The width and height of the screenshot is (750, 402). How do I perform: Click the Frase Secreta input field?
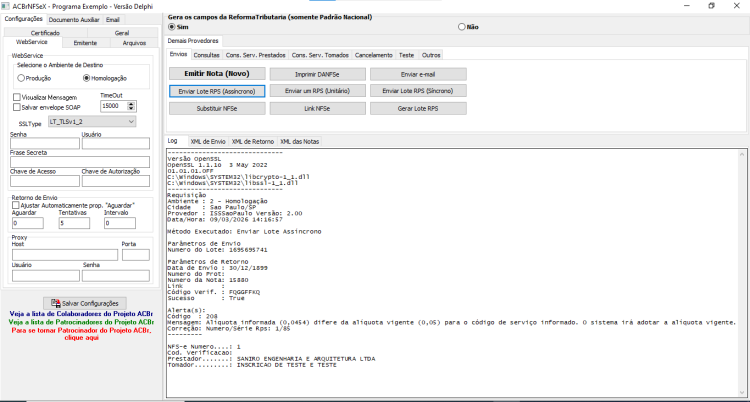80,162
